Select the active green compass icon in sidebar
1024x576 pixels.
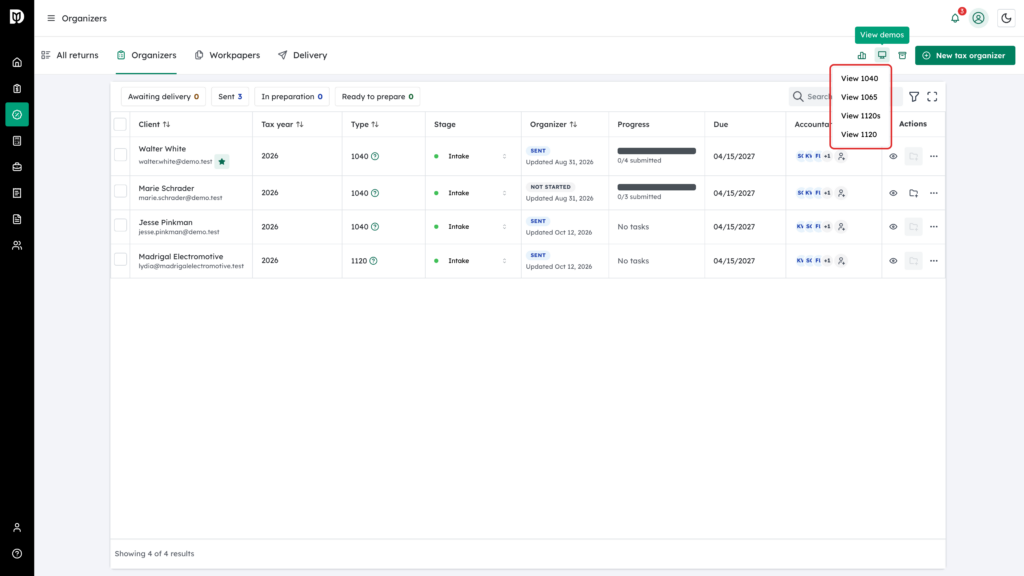click(17, 115)
